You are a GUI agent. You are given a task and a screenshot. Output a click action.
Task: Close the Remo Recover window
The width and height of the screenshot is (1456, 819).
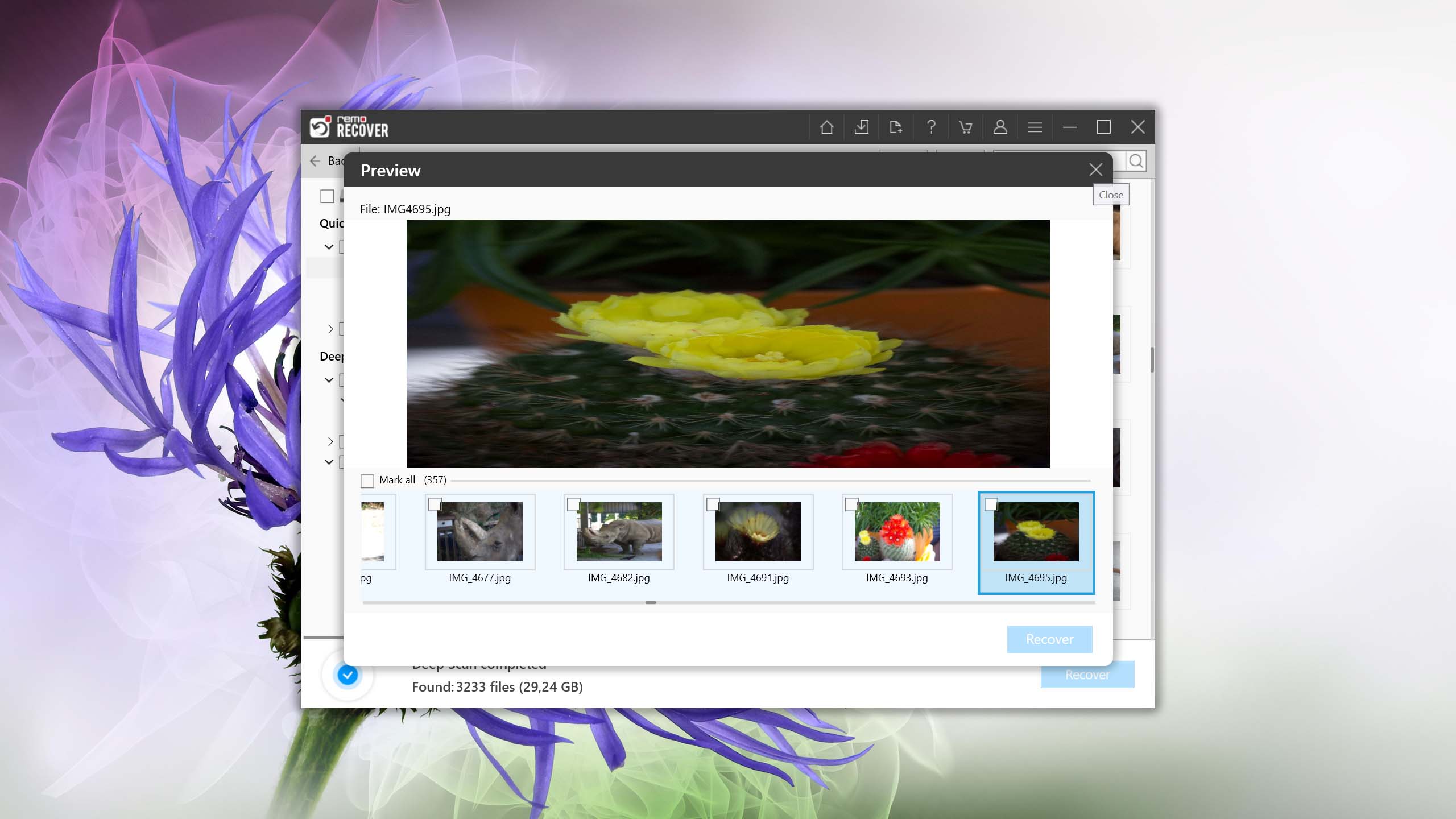coord(1138,127)
